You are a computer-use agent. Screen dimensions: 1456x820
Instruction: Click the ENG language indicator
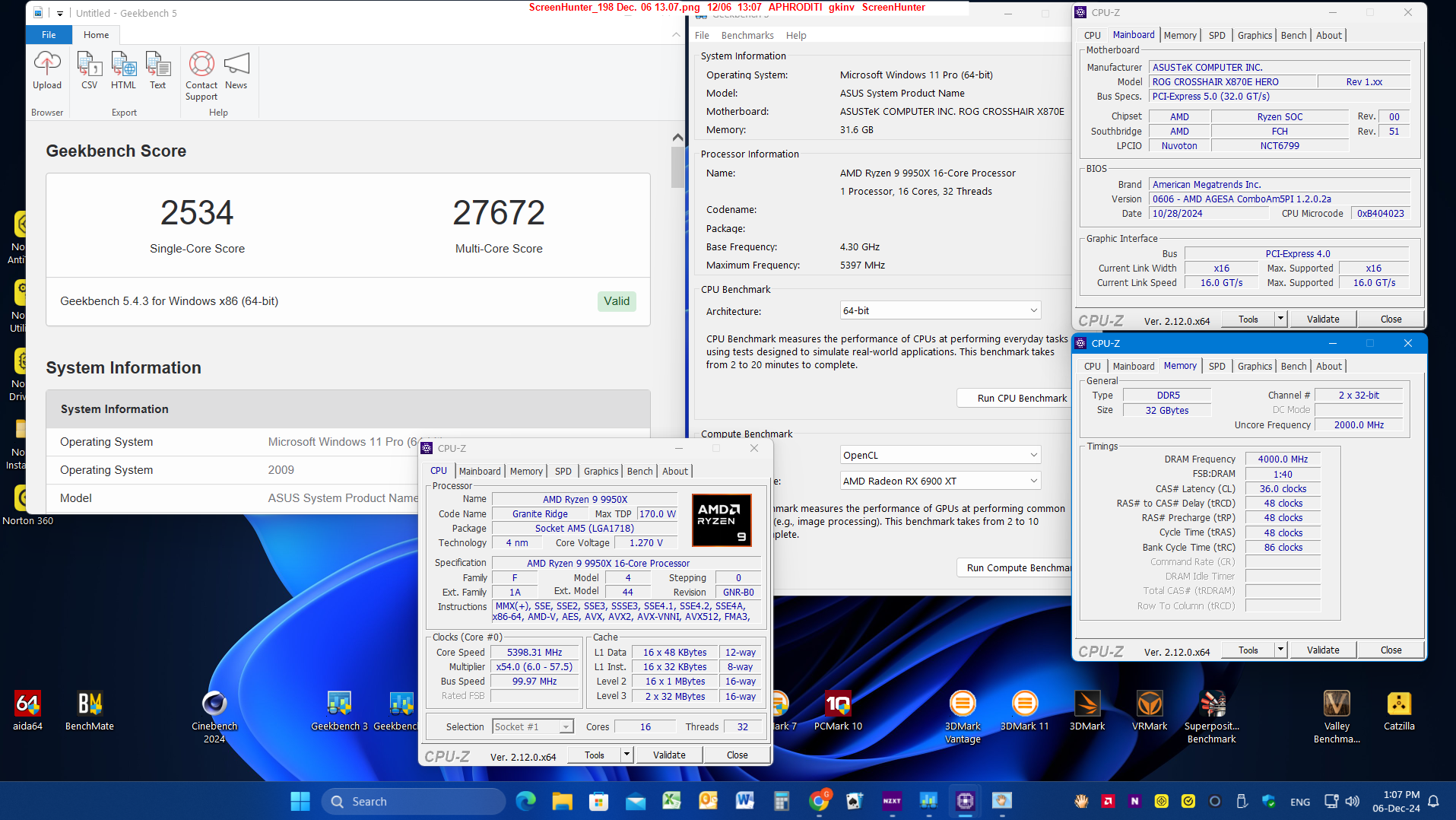point(1300,801)
